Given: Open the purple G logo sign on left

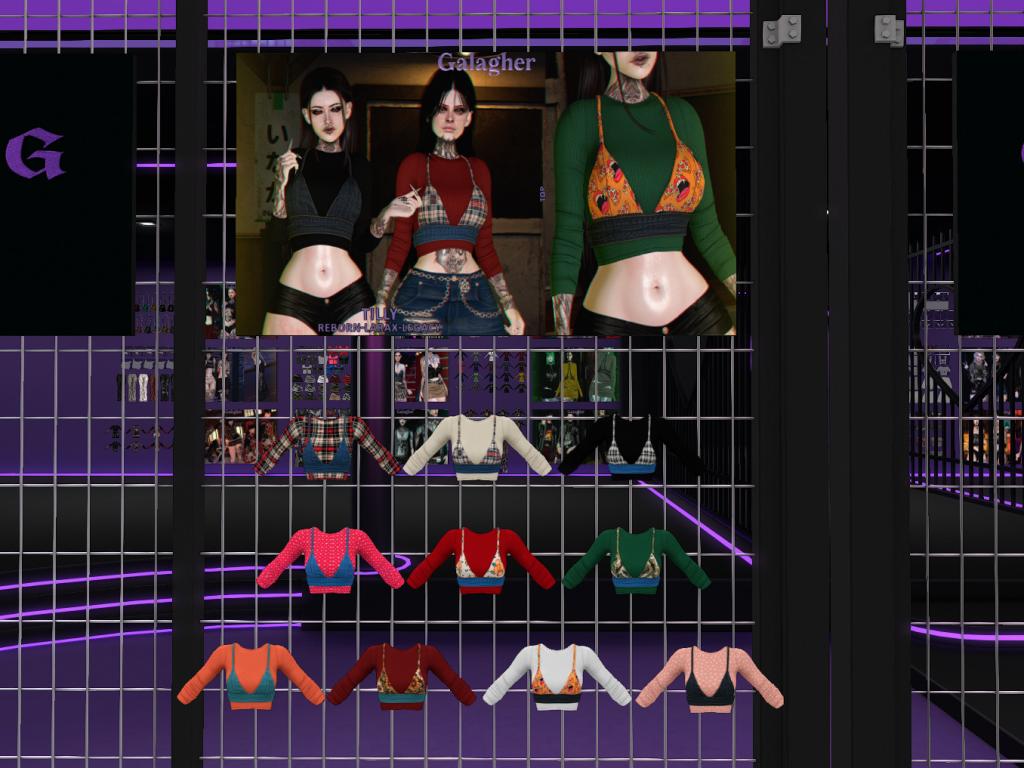Looking at the screenshot, I should point(35,155).
